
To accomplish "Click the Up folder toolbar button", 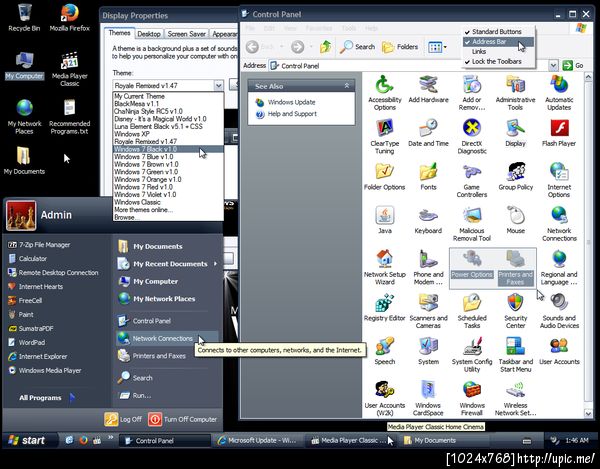I will 325,47.
